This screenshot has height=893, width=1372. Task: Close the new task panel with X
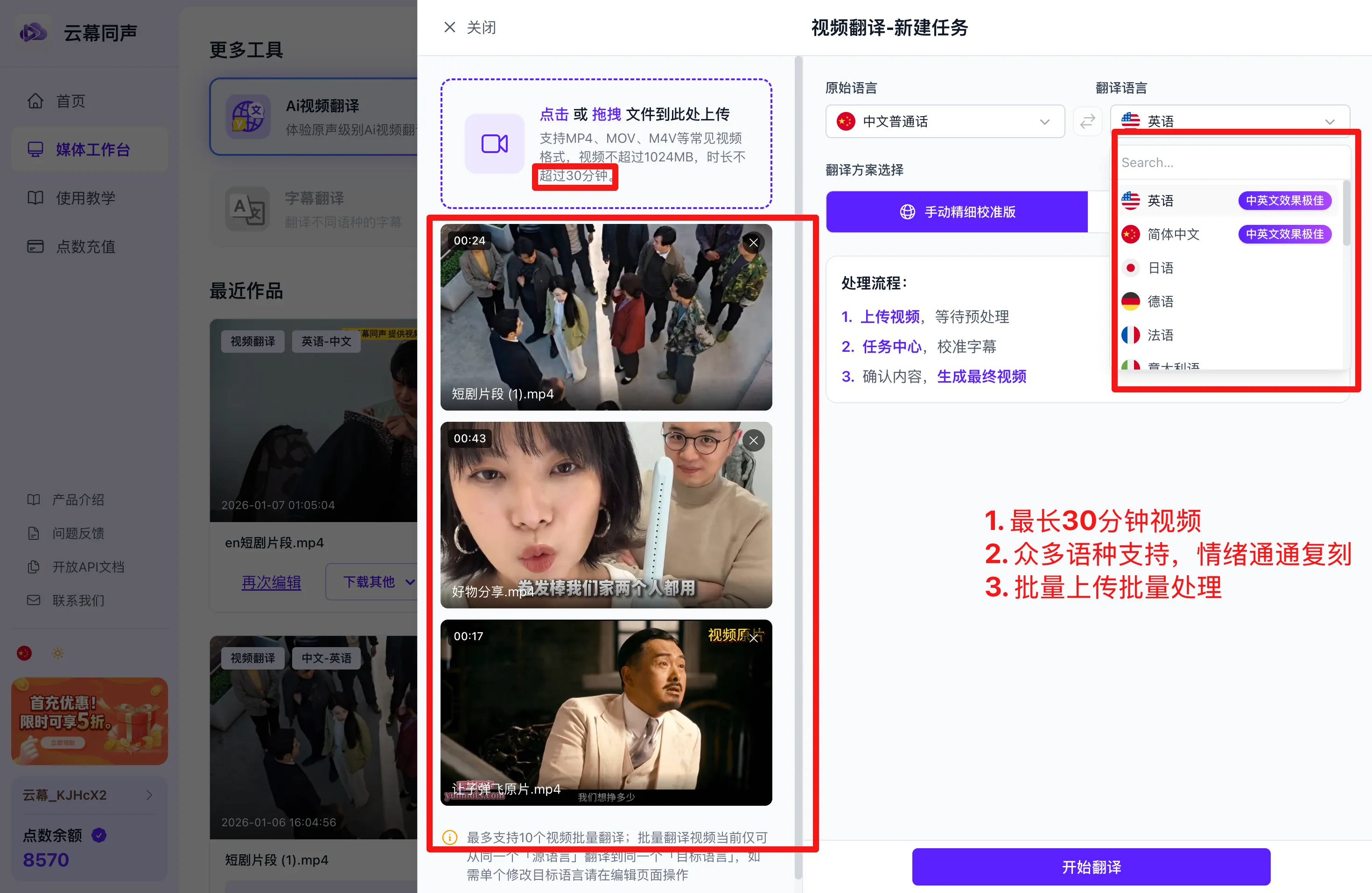[450, 27]
